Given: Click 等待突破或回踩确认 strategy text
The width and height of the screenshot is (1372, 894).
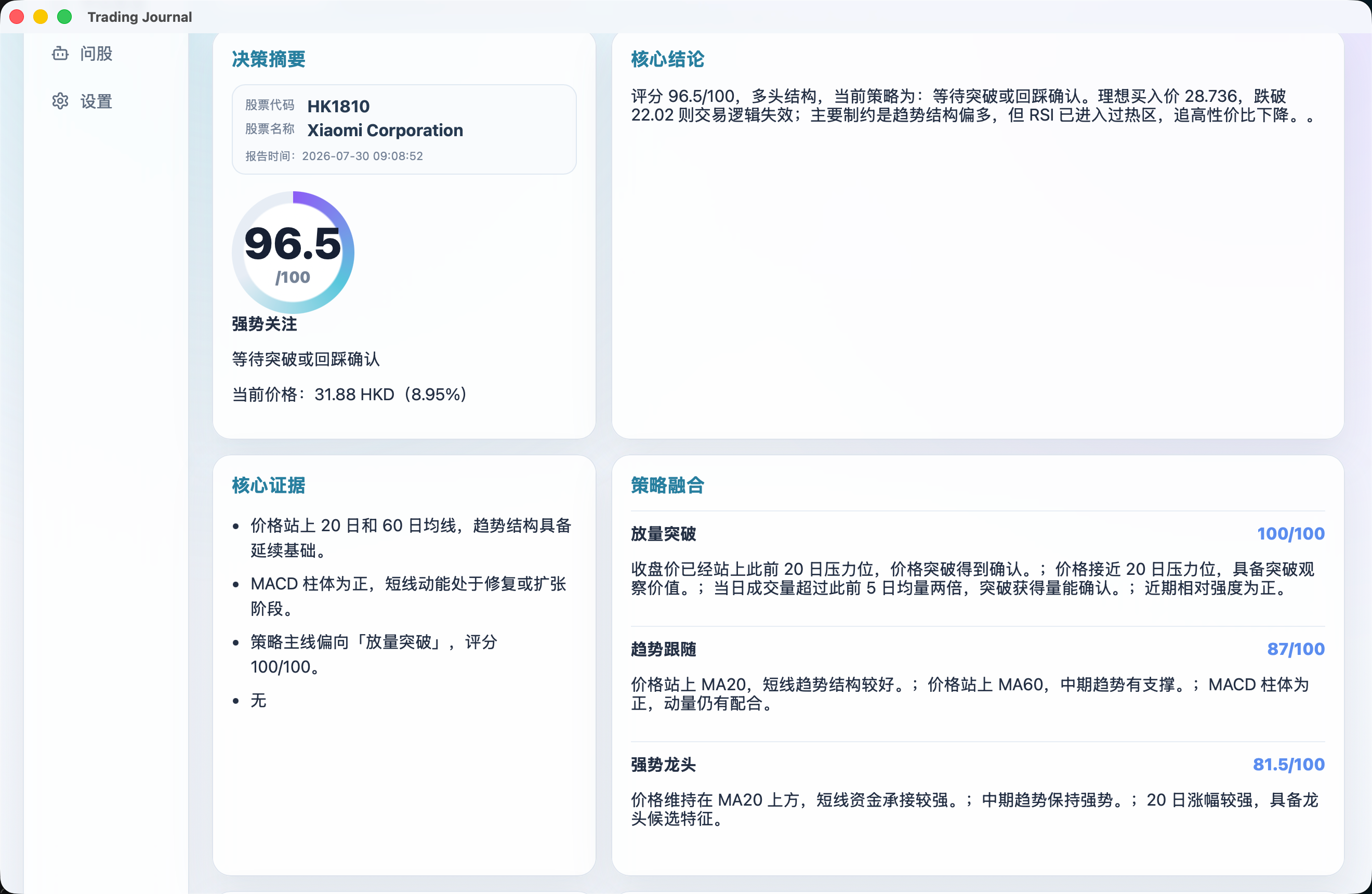Looking at the screenshot, I should tap(306, 359).
